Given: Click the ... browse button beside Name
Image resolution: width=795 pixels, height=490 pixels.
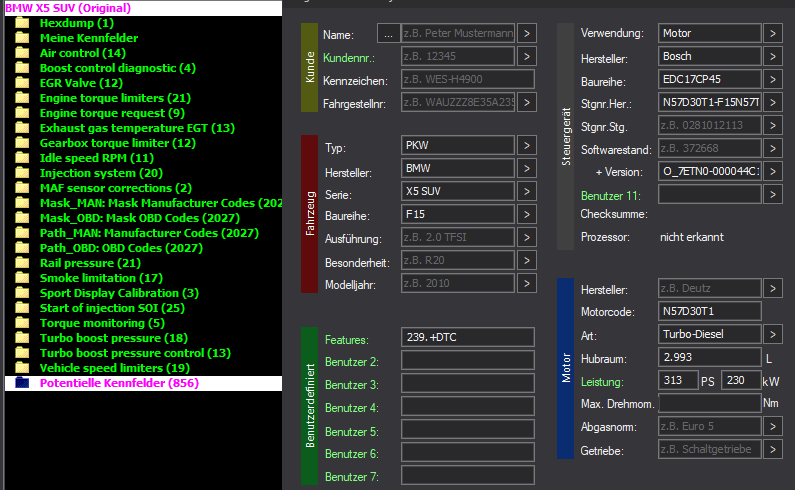Looking at the screenshot, I should click(388, 34).
